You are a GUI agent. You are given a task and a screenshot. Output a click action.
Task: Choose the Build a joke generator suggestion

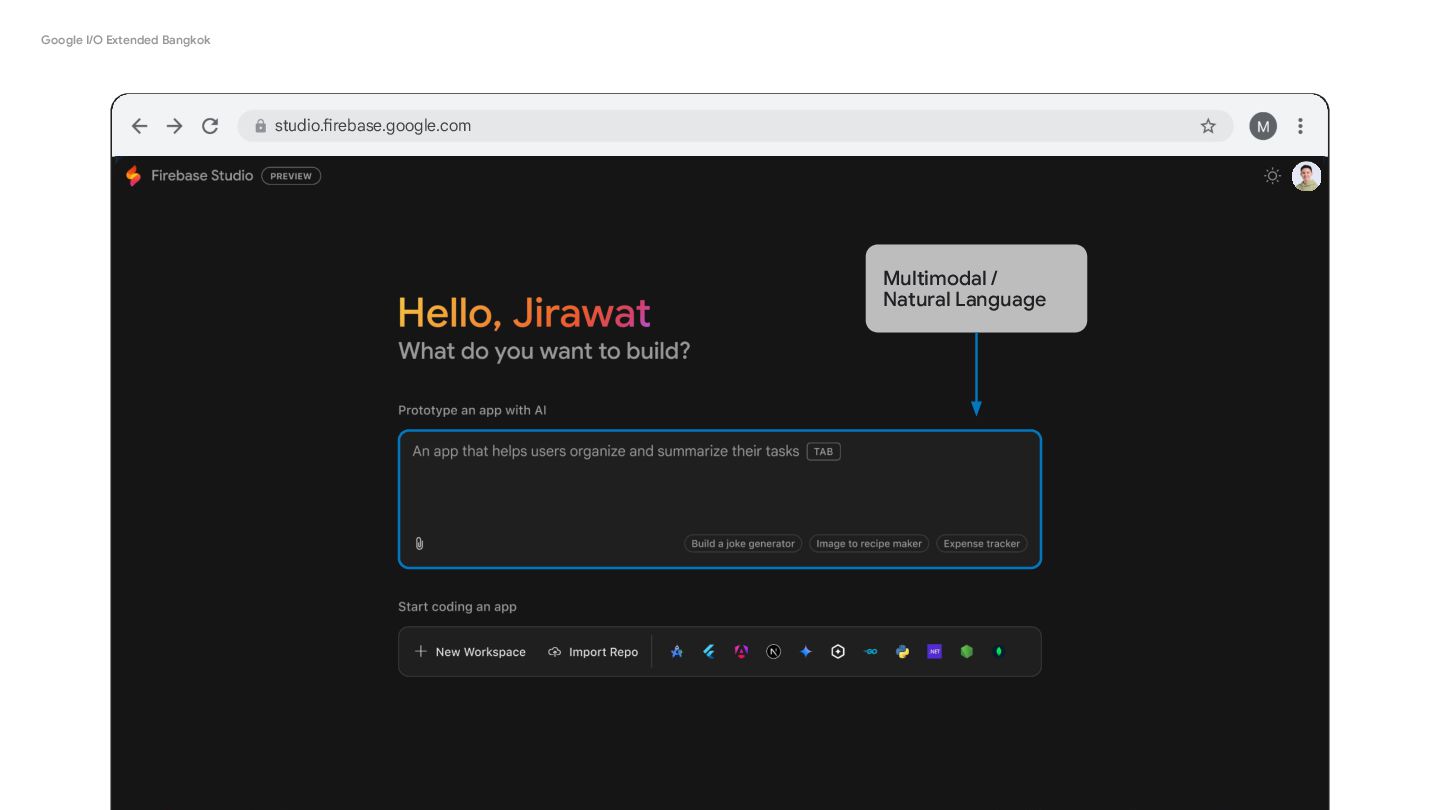[743, 544]
